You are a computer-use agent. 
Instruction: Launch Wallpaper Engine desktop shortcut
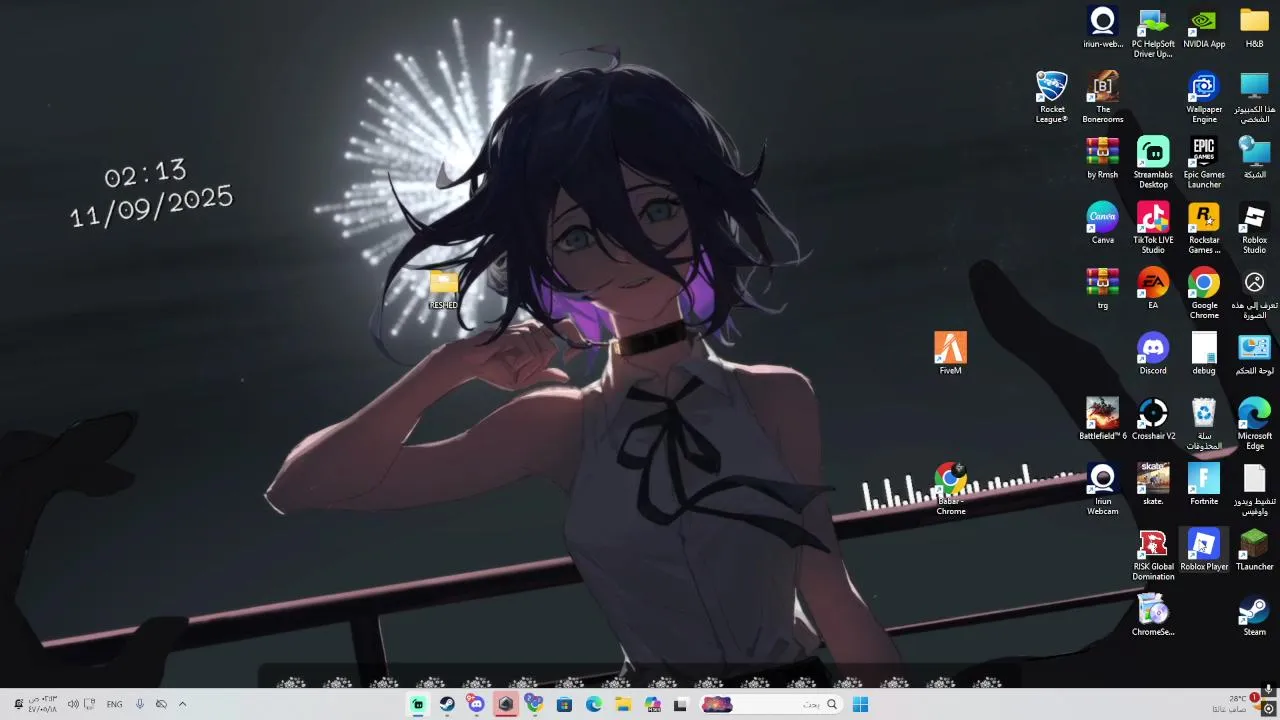coord(1204,98)
